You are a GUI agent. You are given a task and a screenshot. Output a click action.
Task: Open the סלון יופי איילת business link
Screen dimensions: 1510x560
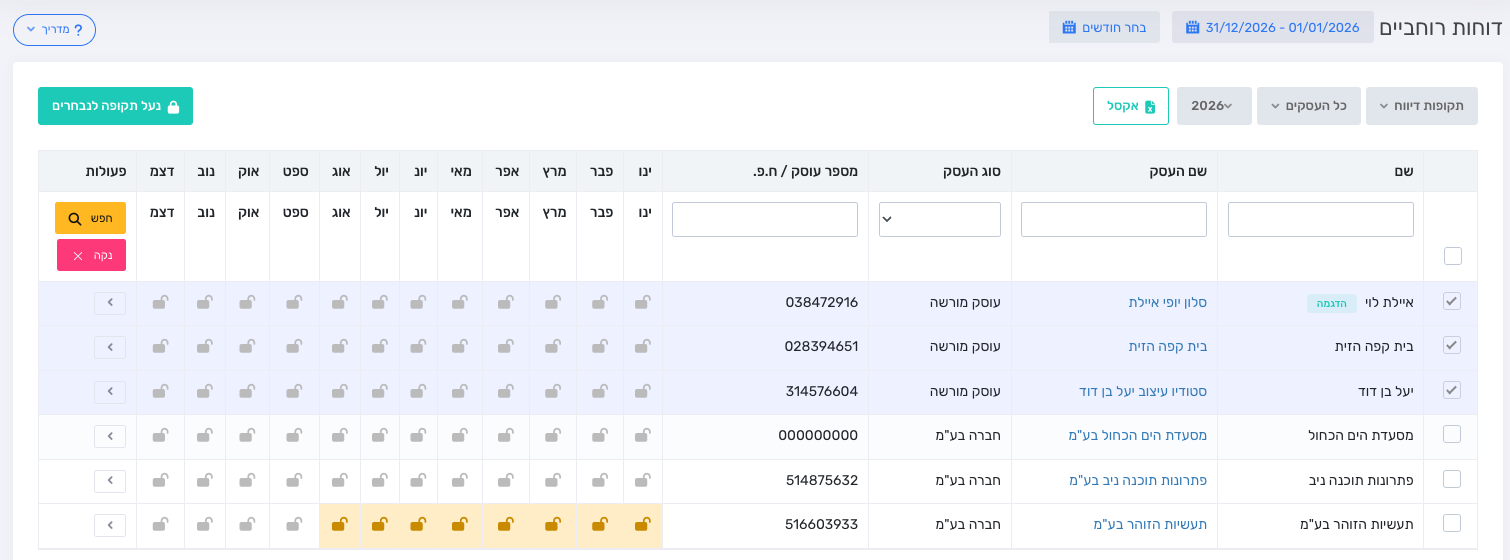click(1168, 302)
